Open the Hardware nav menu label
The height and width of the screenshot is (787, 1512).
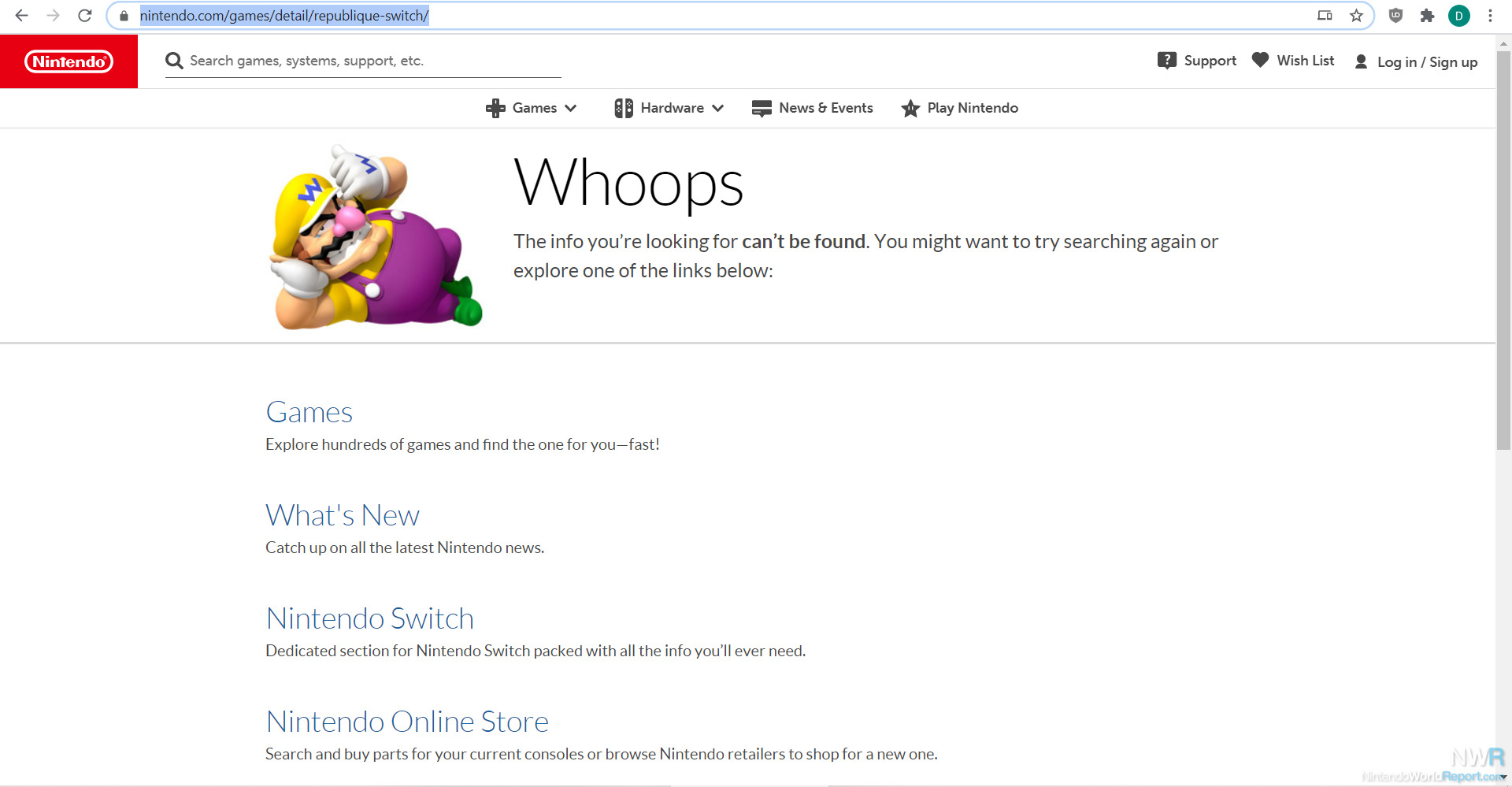[673, 108]
